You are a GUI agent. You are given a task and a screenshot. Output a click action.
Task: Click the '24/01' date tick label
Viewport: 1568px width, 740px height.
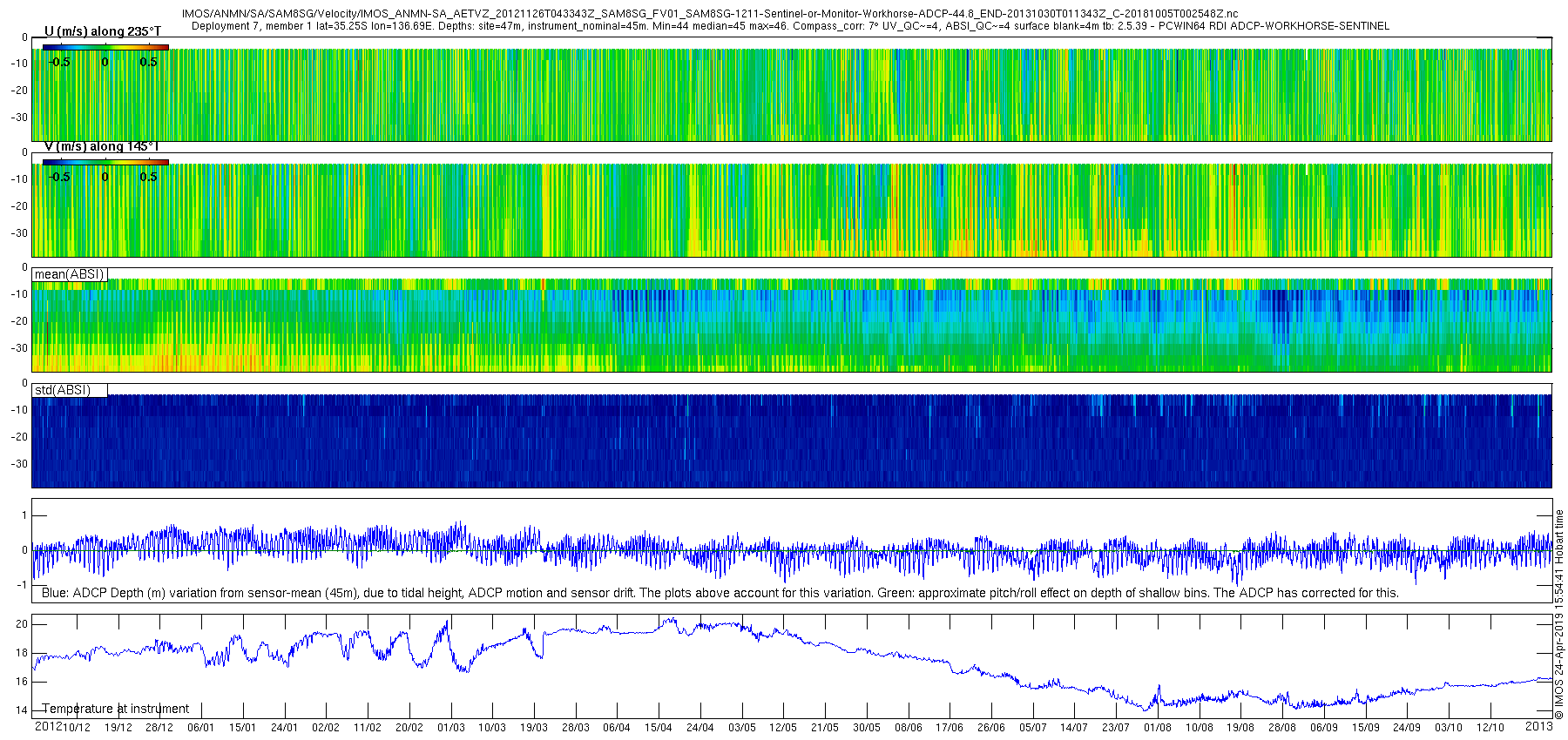(x=284, y=727)
